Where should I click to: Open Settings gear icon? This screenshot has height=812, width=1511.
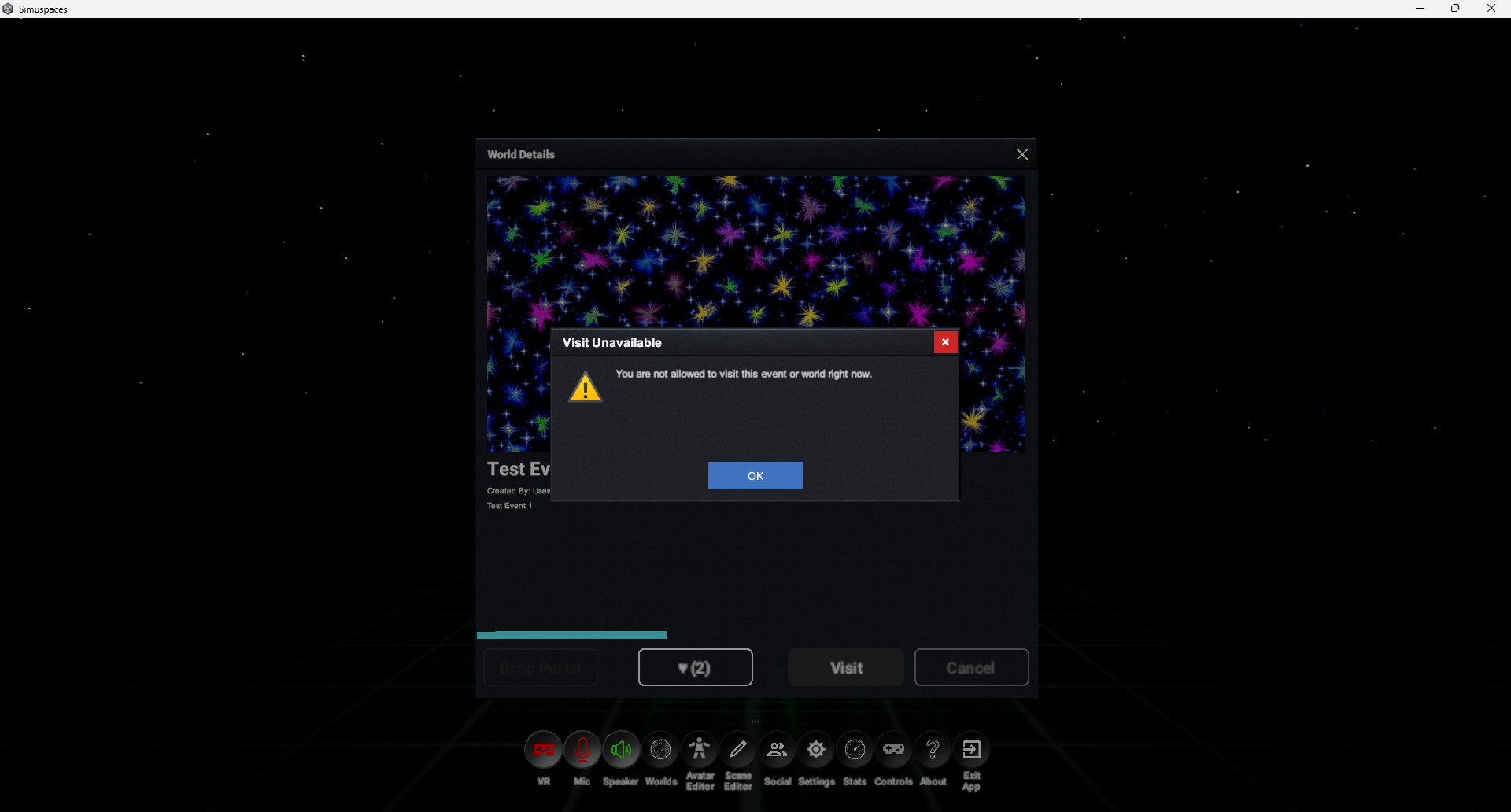point(816,750)
